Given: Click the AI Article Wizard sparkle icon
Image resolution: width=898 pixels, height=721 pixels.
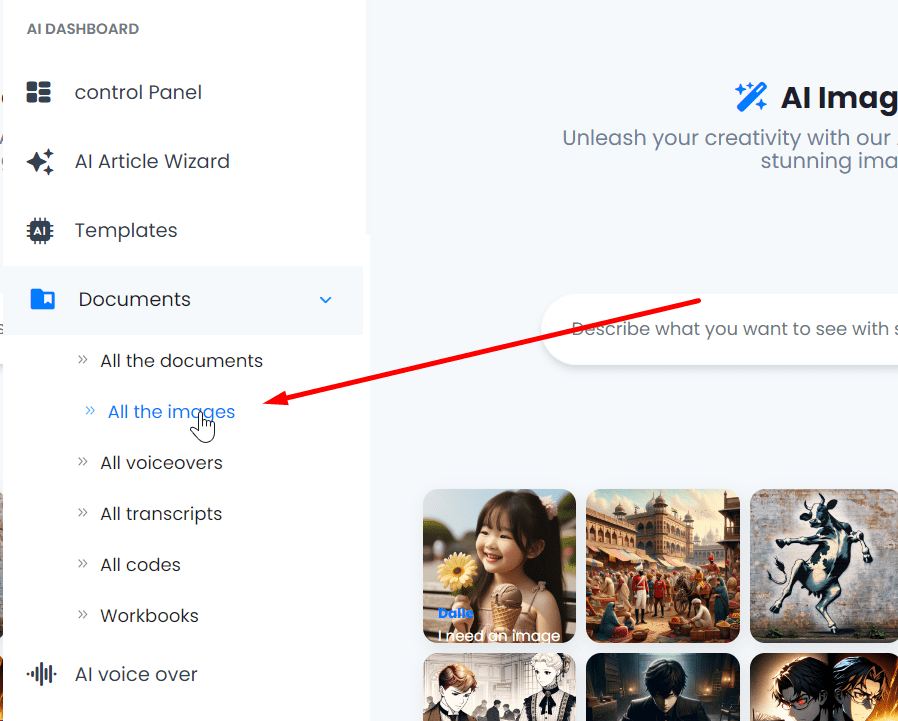Looking at the screenshot, I should pyautogui.click(x=40, y=162).
